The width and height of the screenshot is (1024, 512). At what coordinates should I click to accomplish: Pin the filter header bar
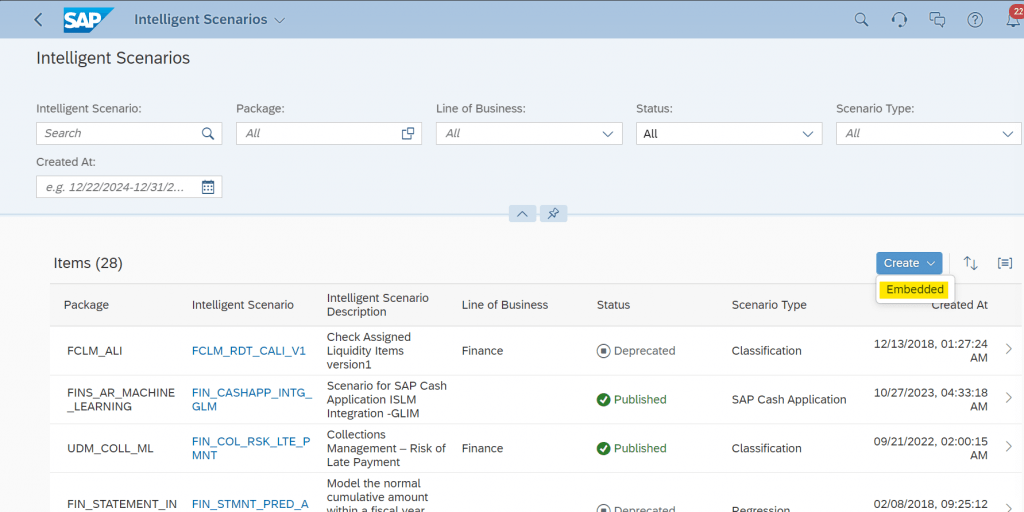click(553, 214)
